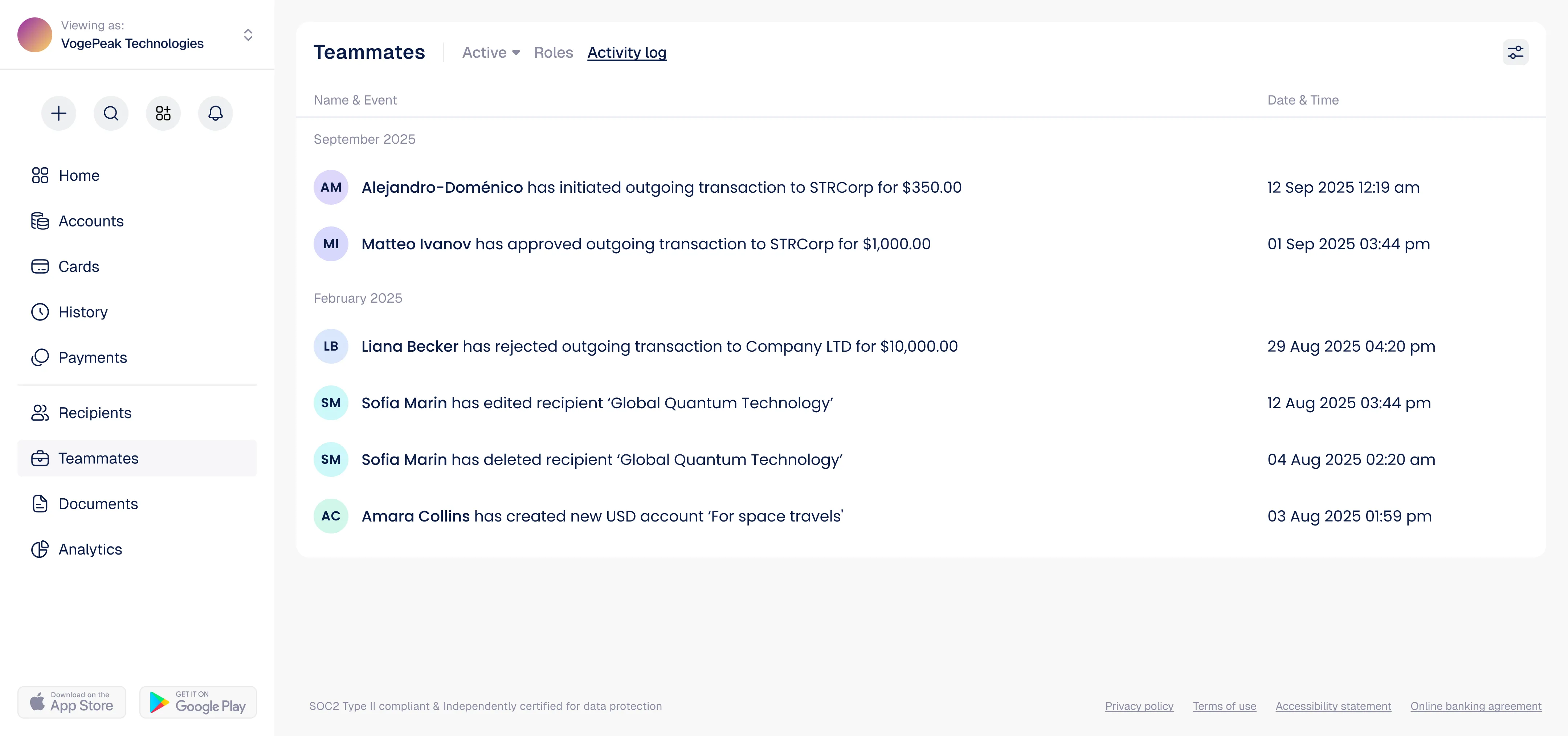Click the add-widgets grid icon

163,113
